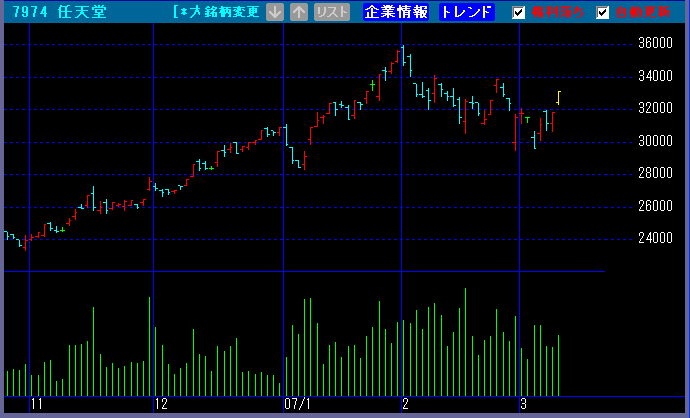Click the month 3 axis label

click(x=524, y=404)
